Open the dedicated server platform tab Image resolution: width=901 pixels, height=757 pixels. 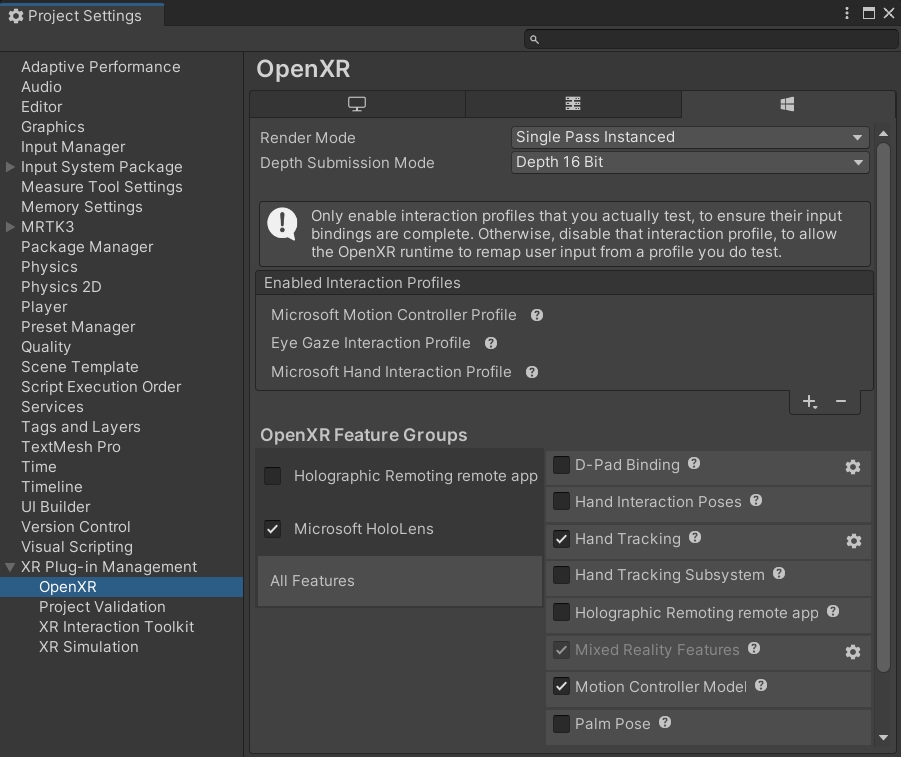[573, 104]
